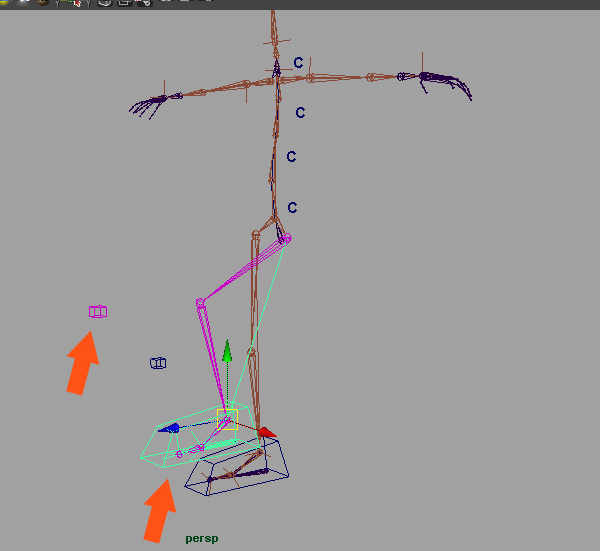600x551 pixels.
Task: Grab the green Y-axis move manipulator arrow
Action: pos(227,350)
